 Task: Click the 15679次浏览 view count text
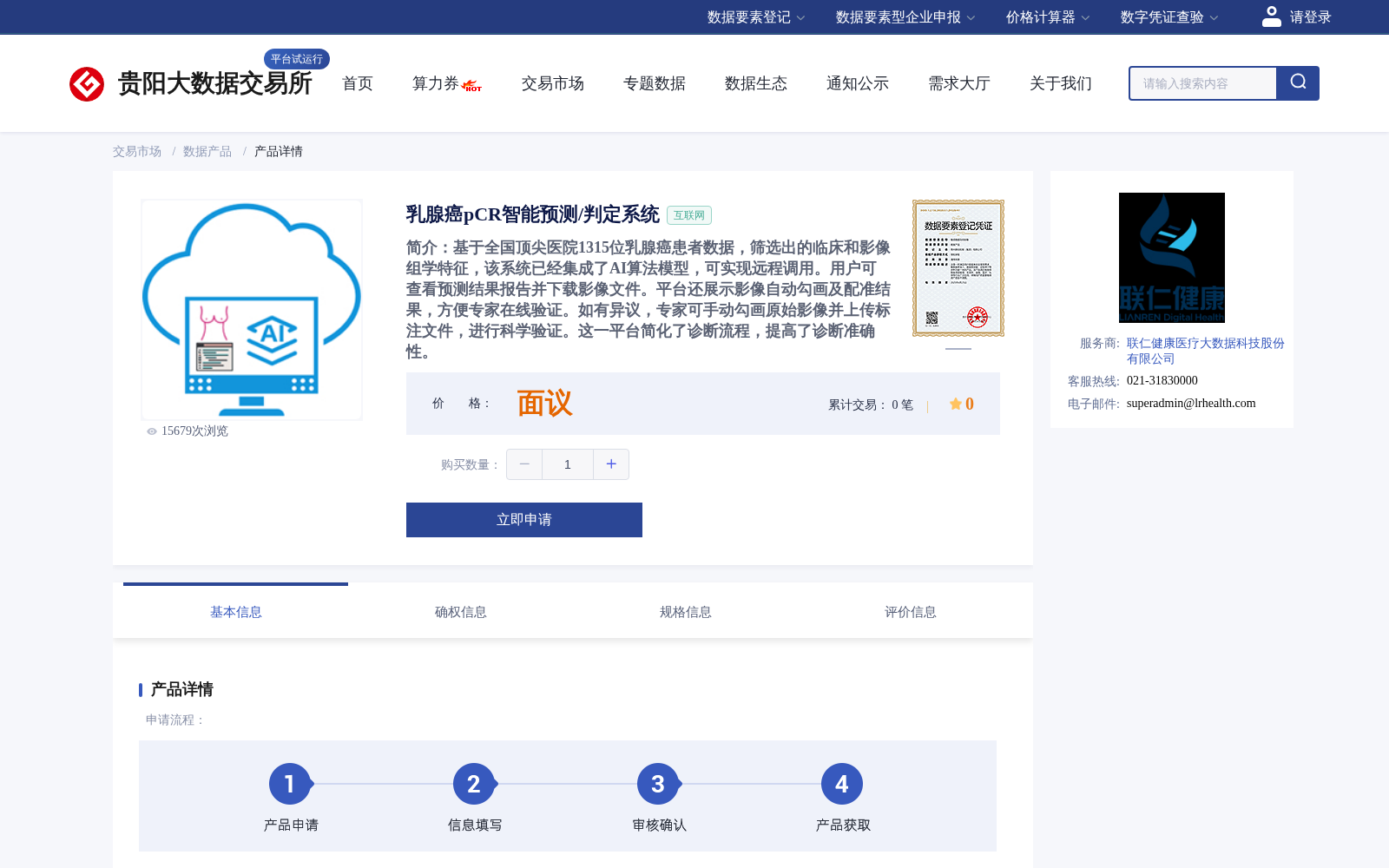(194, 431)
